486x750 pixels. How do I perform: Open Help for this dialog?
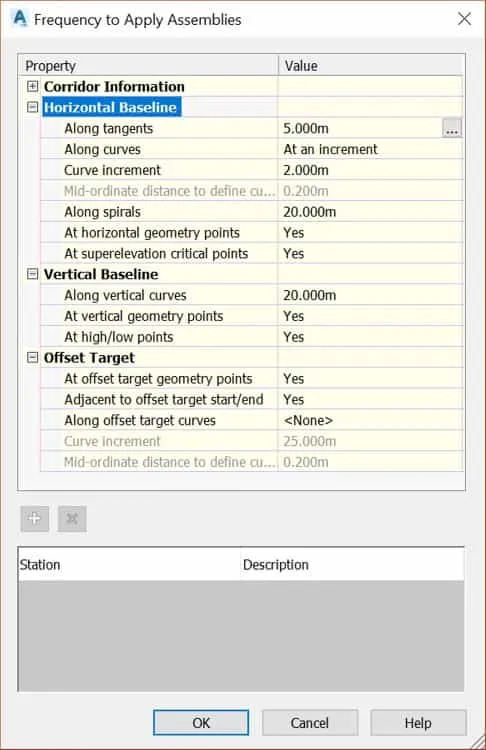coord(418,722)
